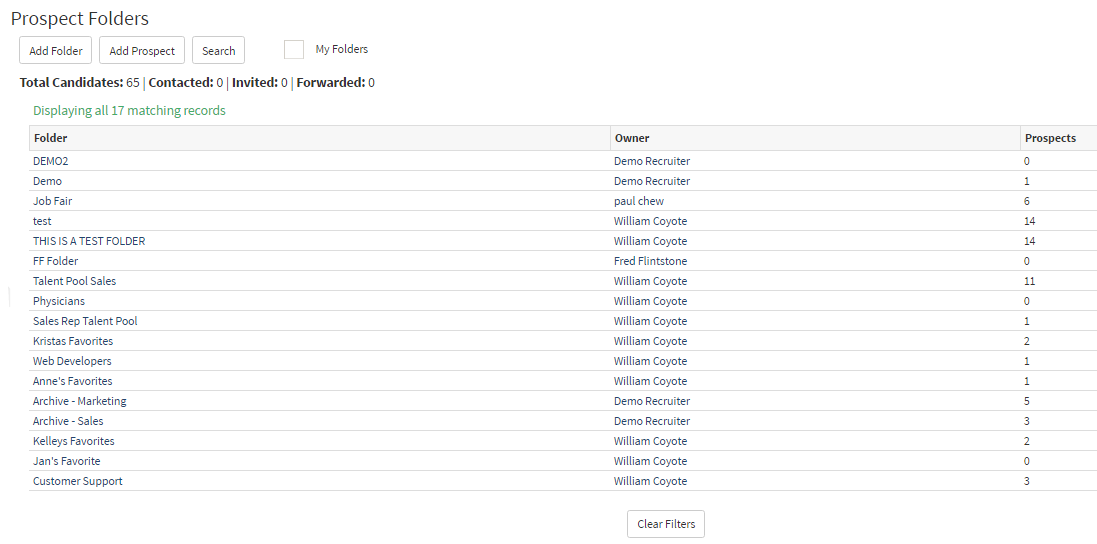Toggle the My Folders checkbox
The height and width of the screenshot is (544, 1097).
pyautogui.click(x=294, y=50)
